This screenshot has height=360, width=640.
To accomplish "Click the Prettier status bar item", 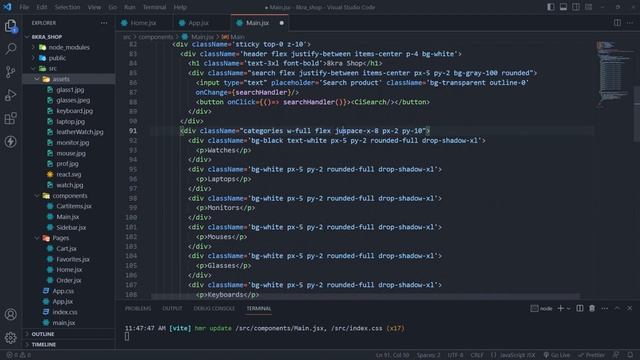I will 591,355.
